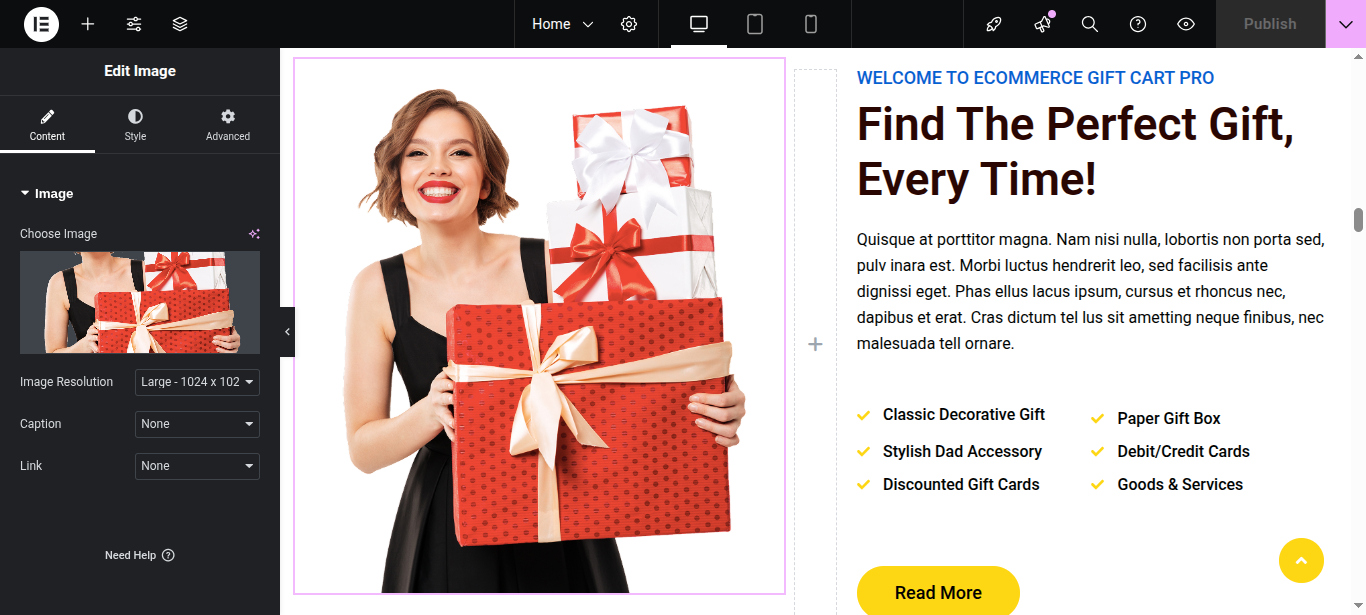The image size is (1366, 615).
Task: Open page settings gear icon
Action: click(x=629, y=24)
